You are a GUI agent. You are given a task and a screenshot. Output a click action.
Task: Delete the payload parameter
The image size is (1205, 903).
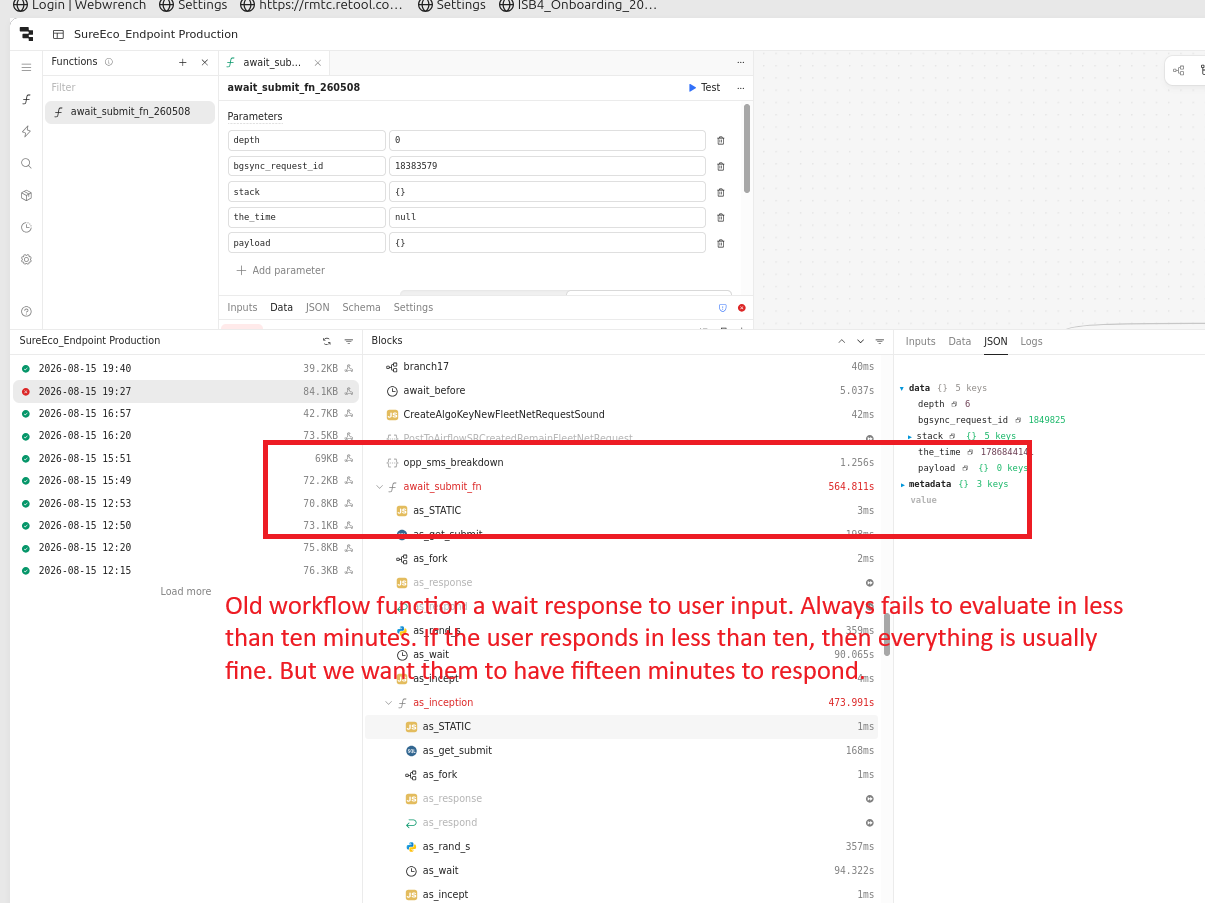pyautogui.click(x=721, y=243)
